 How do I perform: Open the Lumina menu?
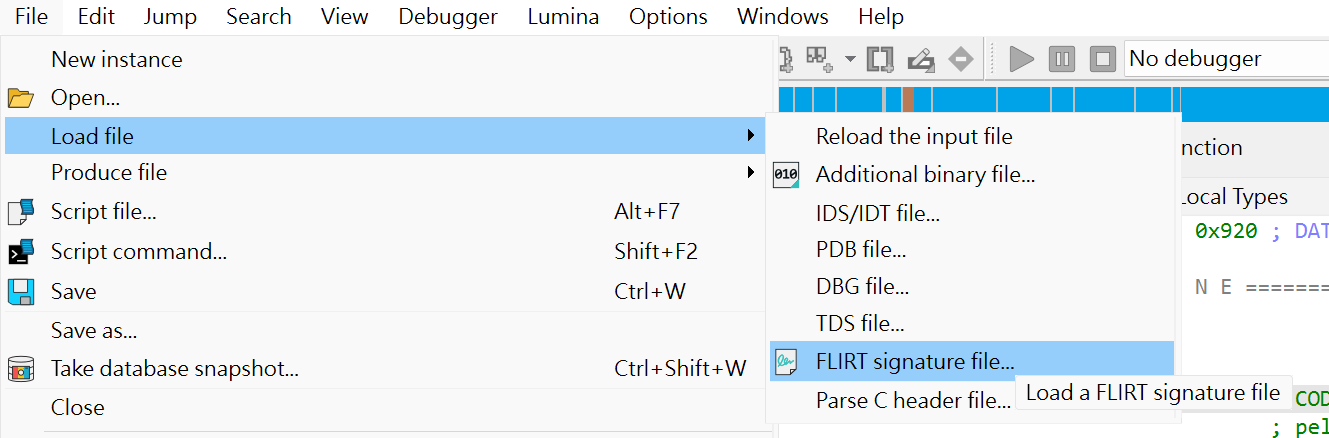click(563, 17)
